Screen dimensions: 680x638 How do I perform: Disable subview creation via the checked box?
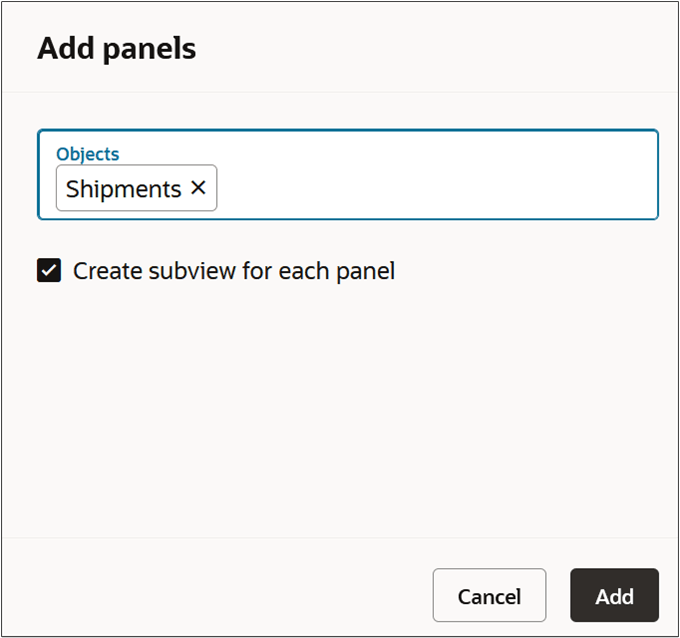pos(49,271)
